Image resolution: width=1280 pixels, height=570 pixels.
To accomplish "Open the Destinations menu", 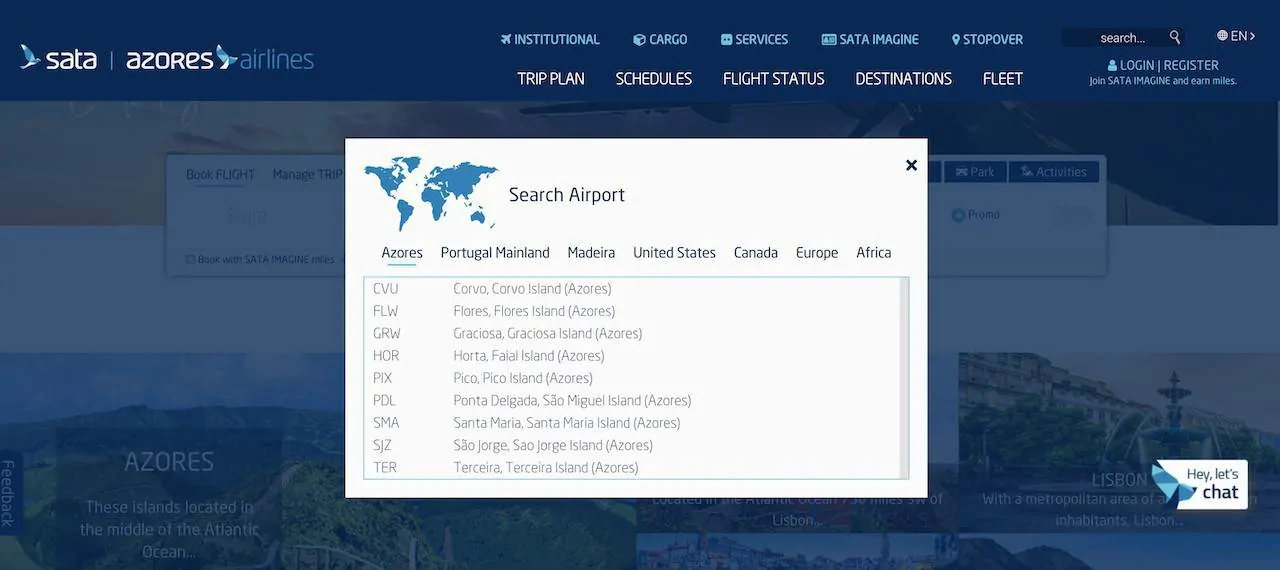I will 904,78.
